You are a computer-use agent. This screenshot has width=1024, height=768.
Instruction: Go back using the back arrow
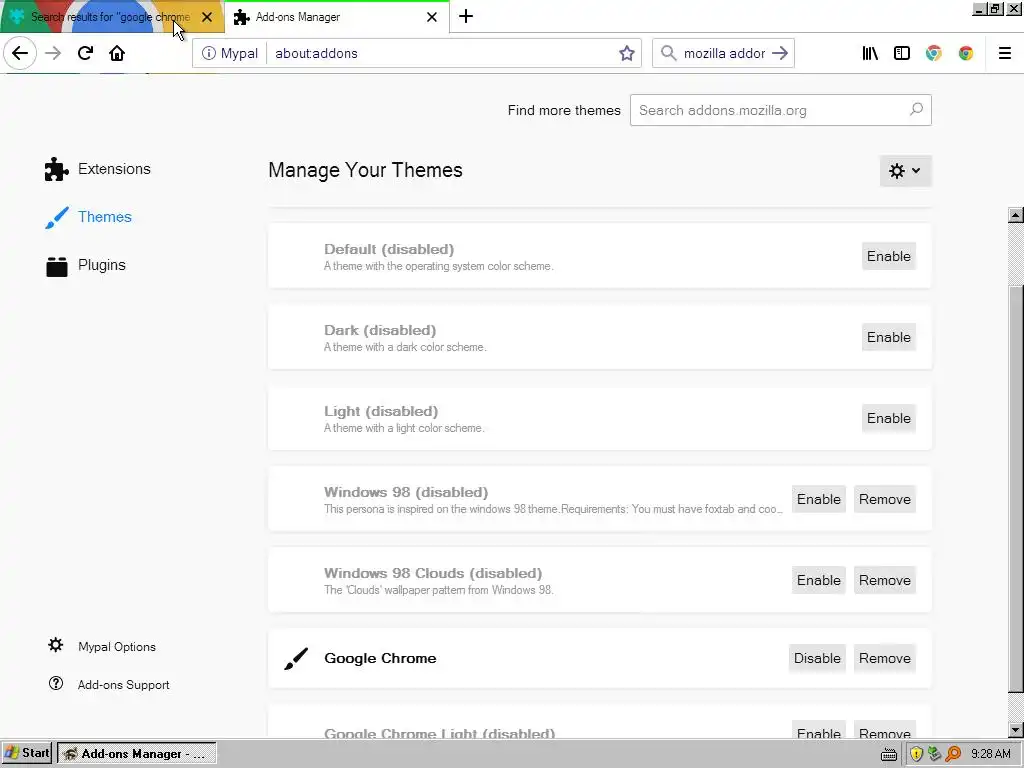[x=20, y=53]
